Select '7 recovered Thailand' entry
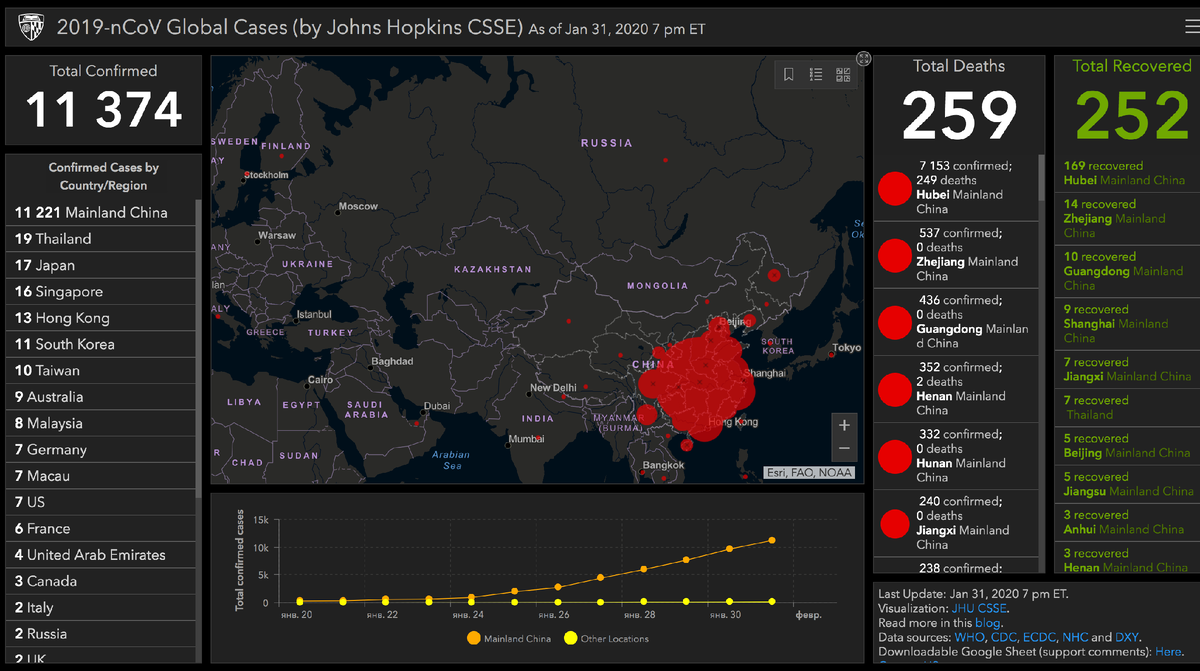1200x671 pixels. click(1126, 408)
